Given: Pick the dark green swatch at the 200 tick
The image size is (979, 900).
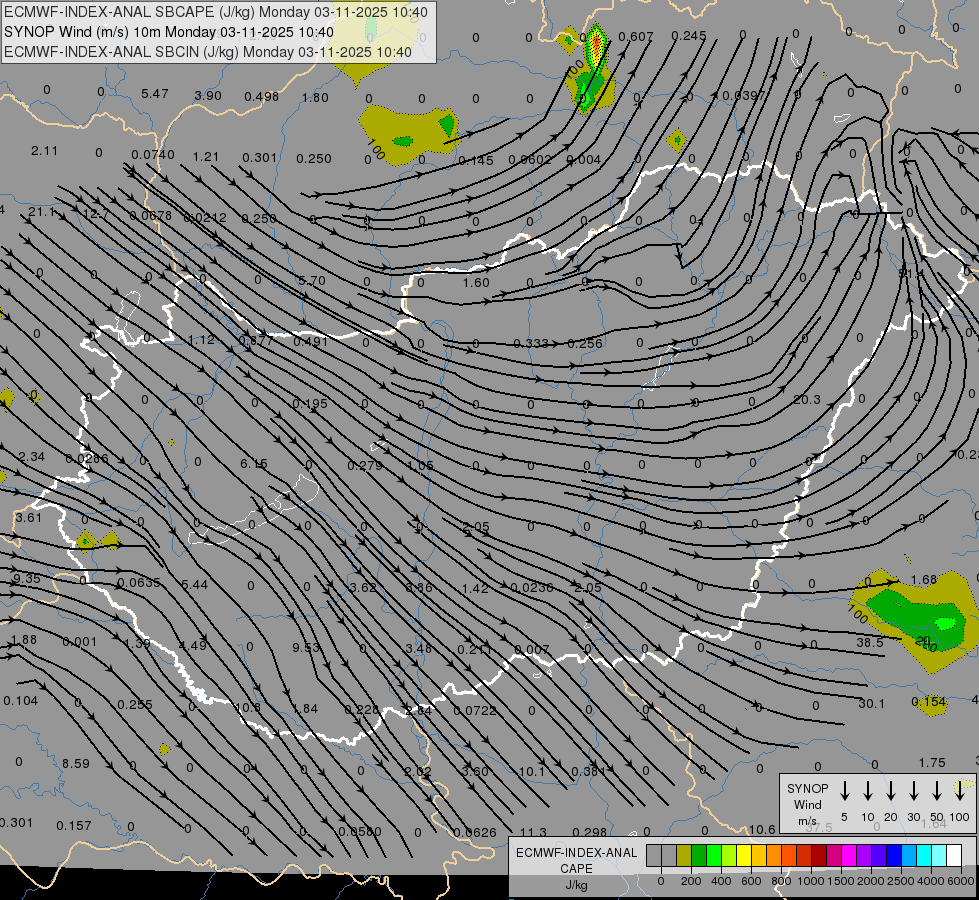Looking at the screenshot, I should (x=699, y=856).
